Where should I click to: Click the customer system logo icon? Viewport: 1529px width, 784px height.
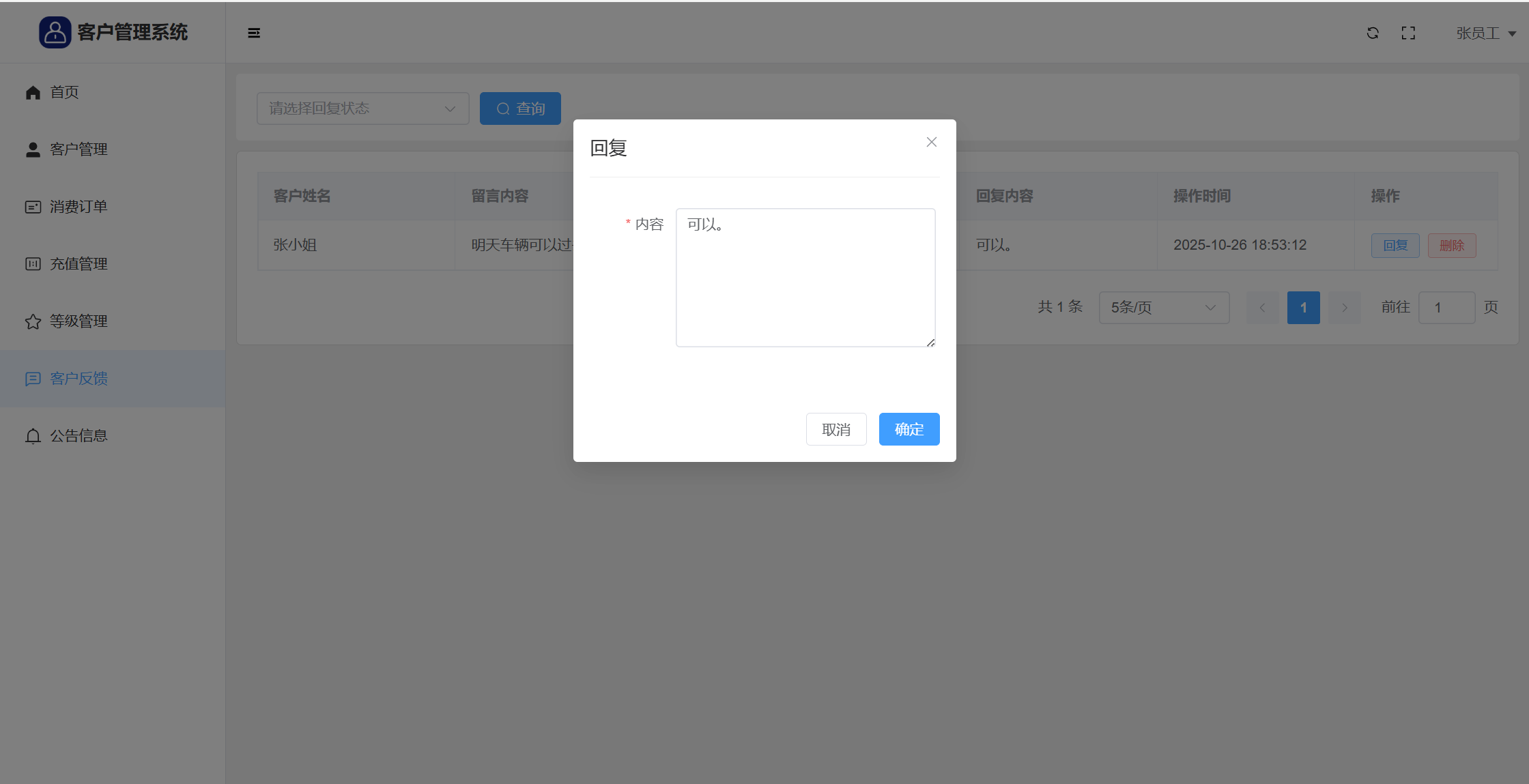55,32
